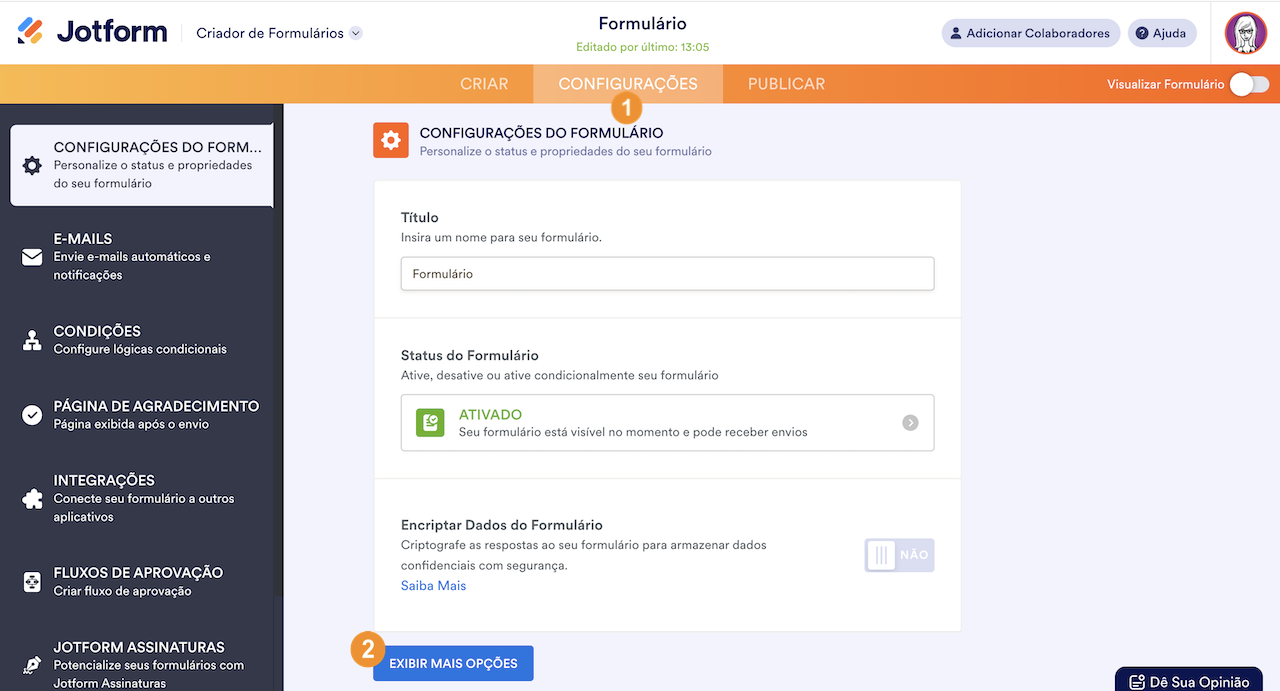The image size is (1280, 691).
Task: Click the form settings gear sidebar icon
Action: click(32, 166)
